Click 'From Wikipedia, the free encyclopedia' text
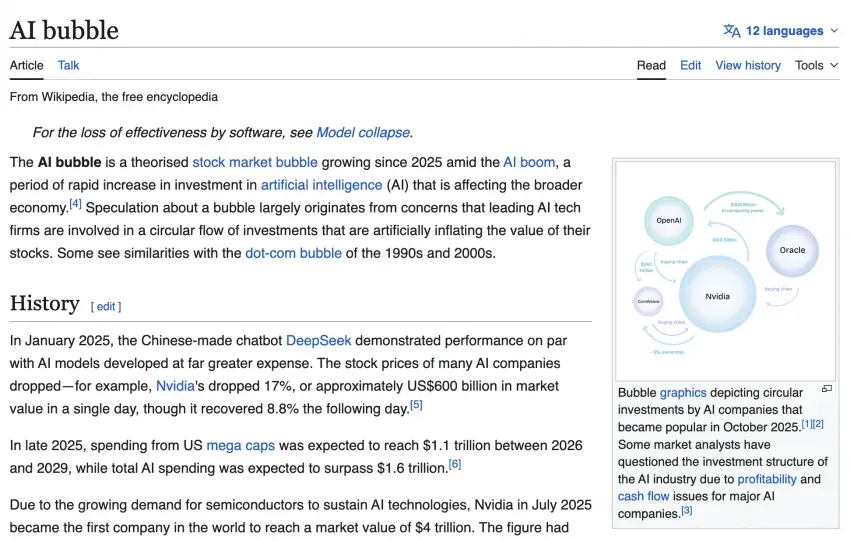The height and width of the screenshot is (541, 850). pos(114,97)
